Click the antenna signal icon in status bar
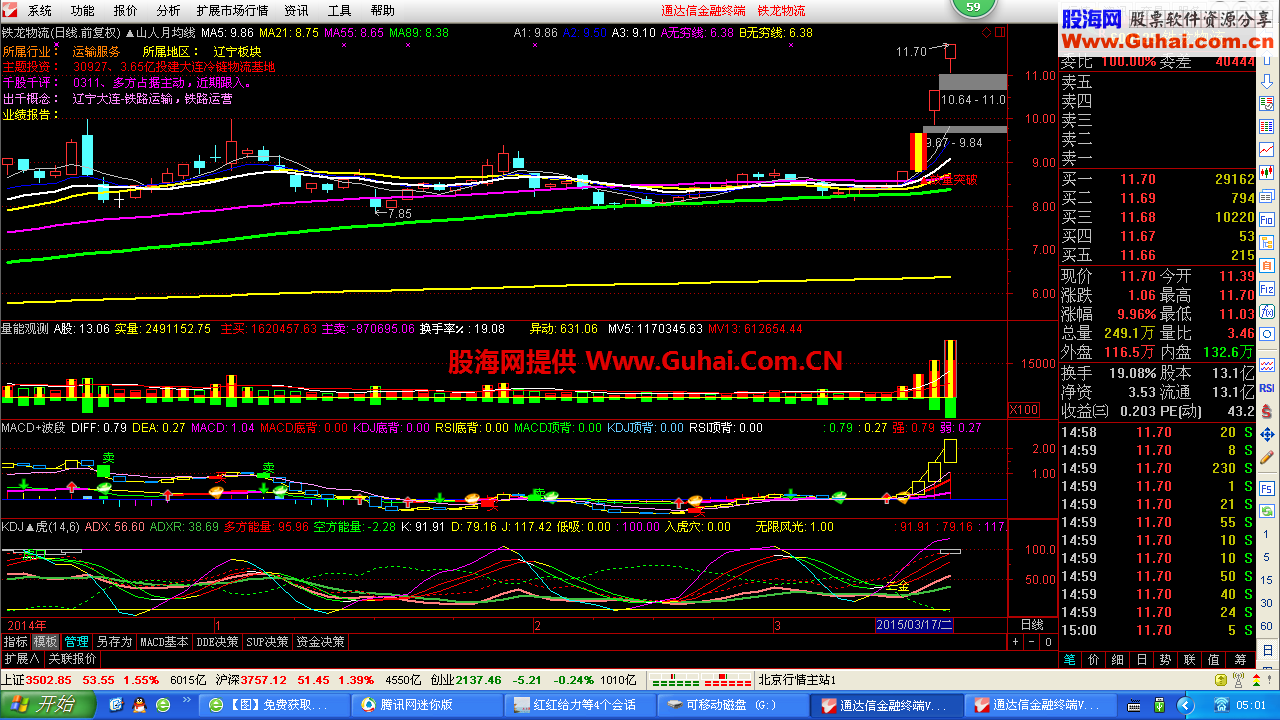 1239,680
